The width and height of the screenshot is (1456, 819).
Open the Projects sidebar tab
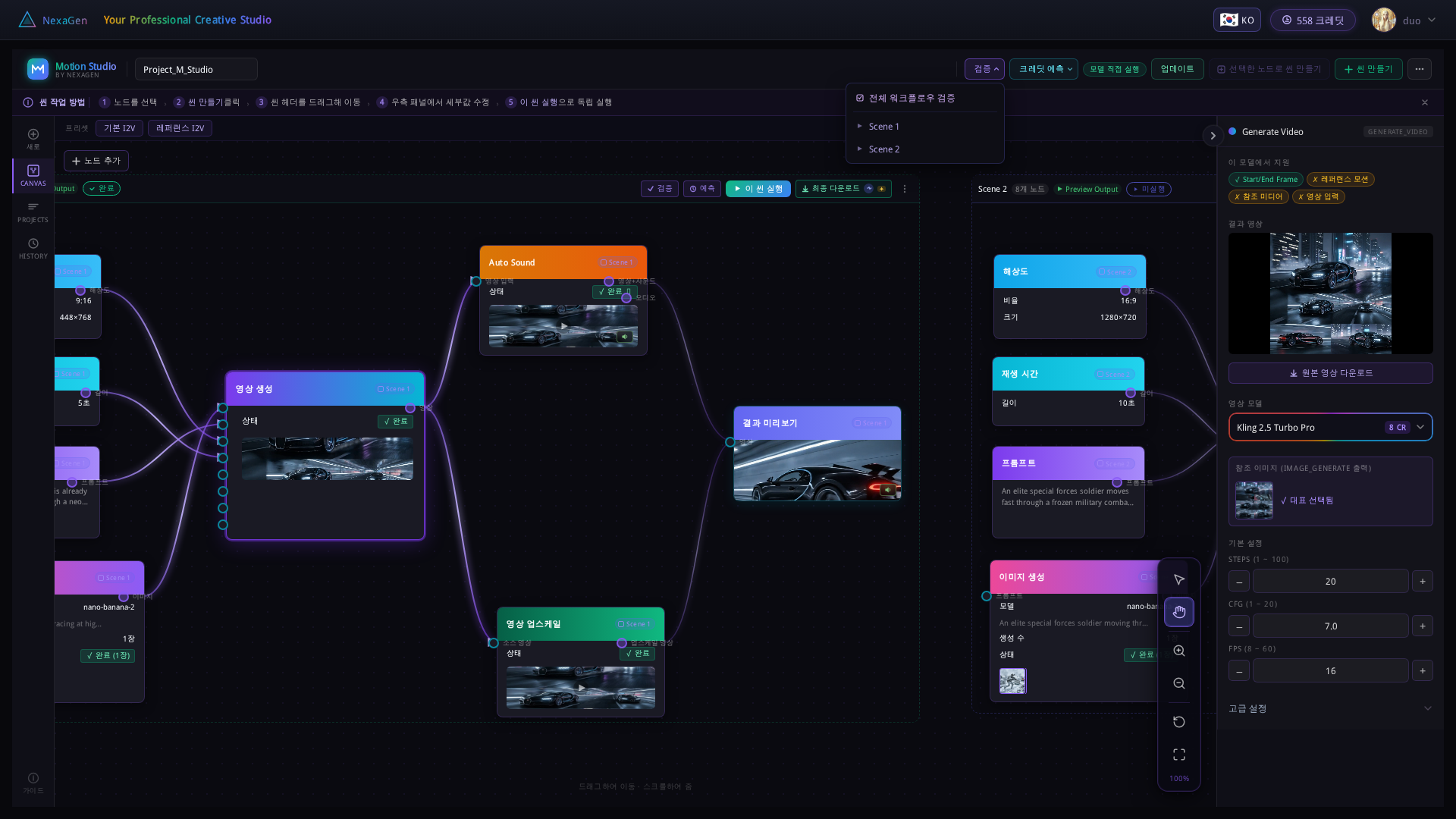pyautogui.click(x=33, y=212)
